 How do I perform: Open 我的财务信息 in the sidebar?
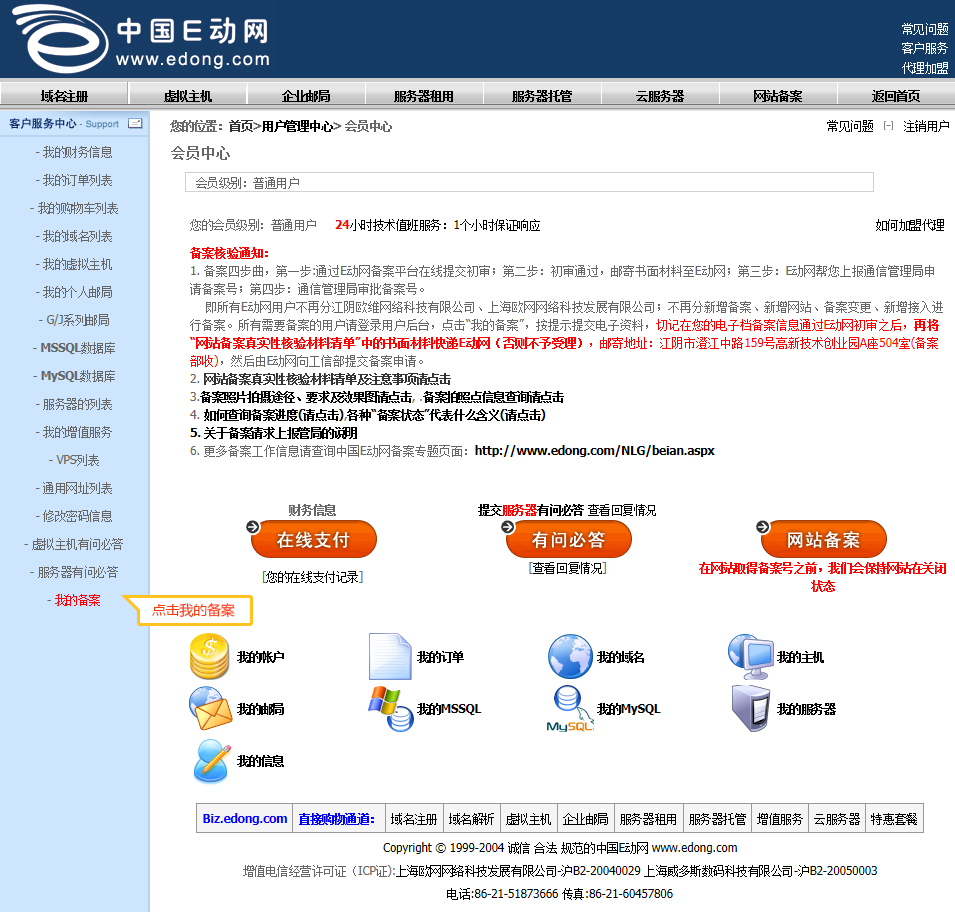coord(77,152)
